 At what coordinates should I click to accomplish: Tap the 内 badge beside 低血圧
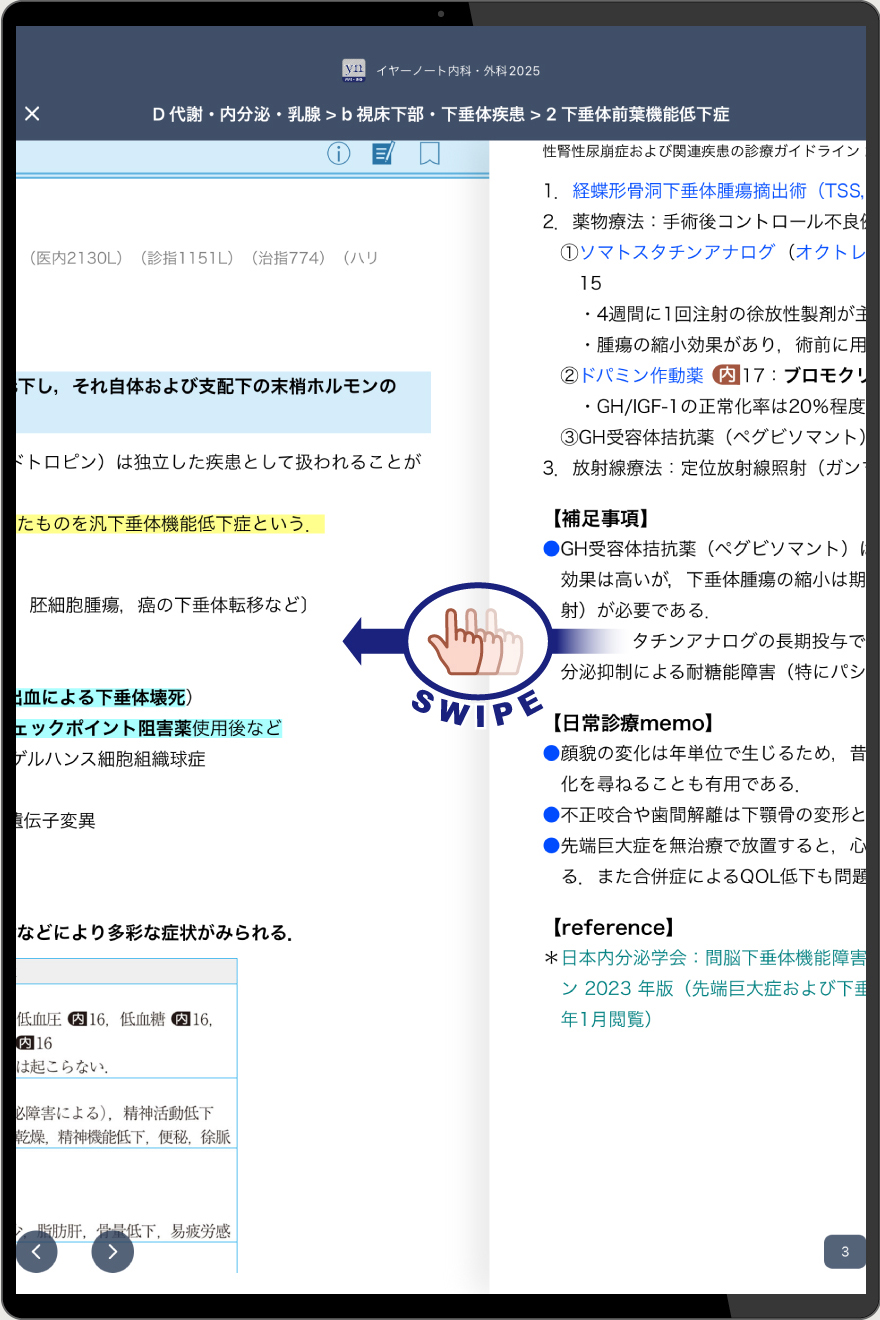point(79,1019)
